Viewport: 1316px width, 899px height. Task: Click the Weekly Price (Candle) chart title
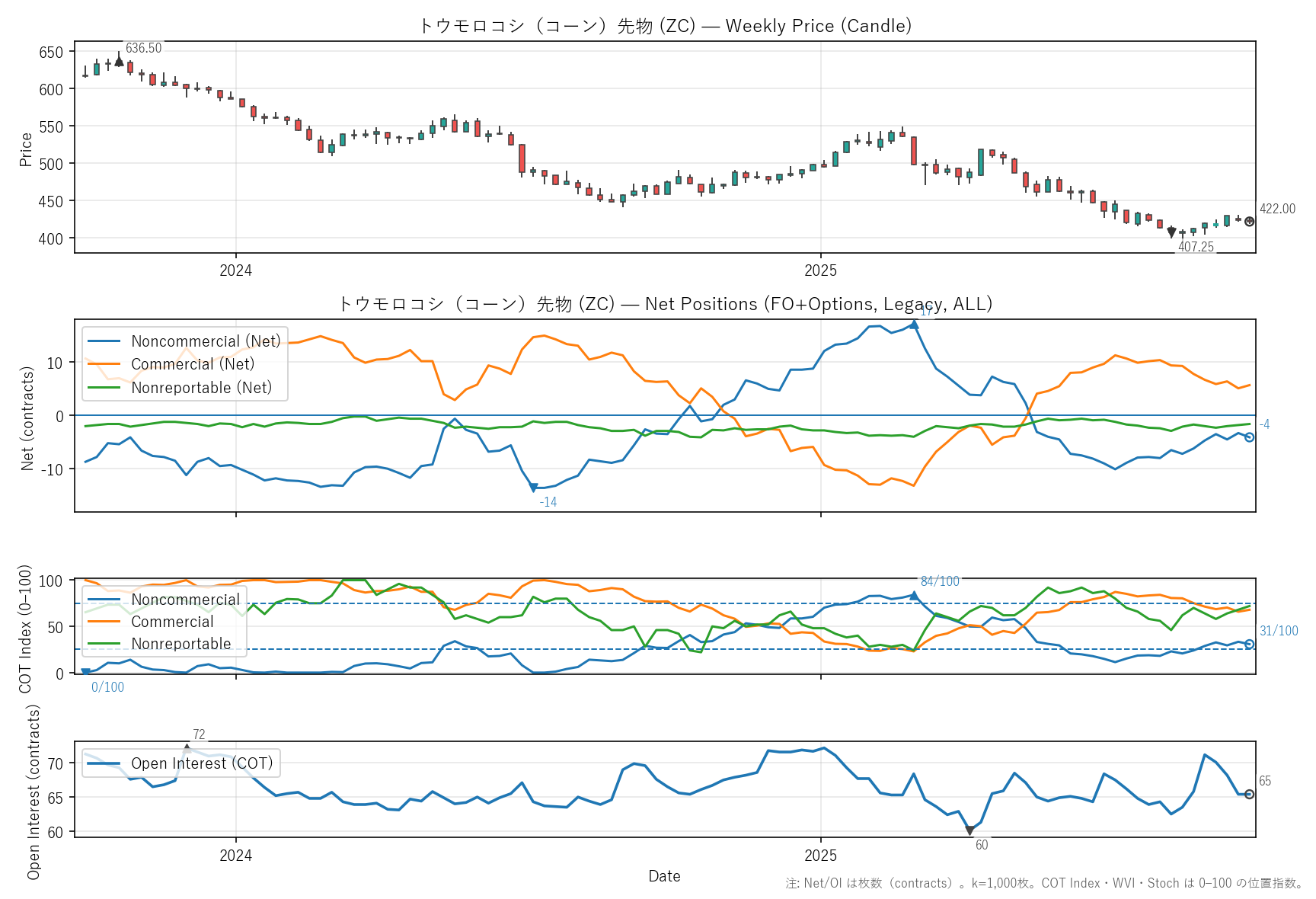(x=665, y=26)
